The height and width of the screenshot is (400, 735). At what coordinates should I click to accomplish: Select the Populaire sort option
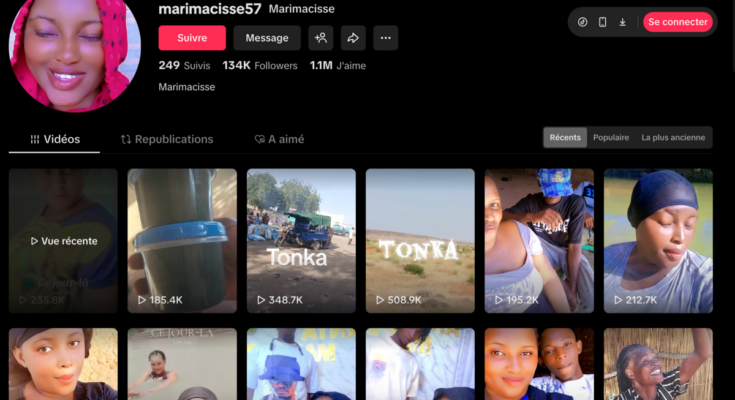(611, 137)
